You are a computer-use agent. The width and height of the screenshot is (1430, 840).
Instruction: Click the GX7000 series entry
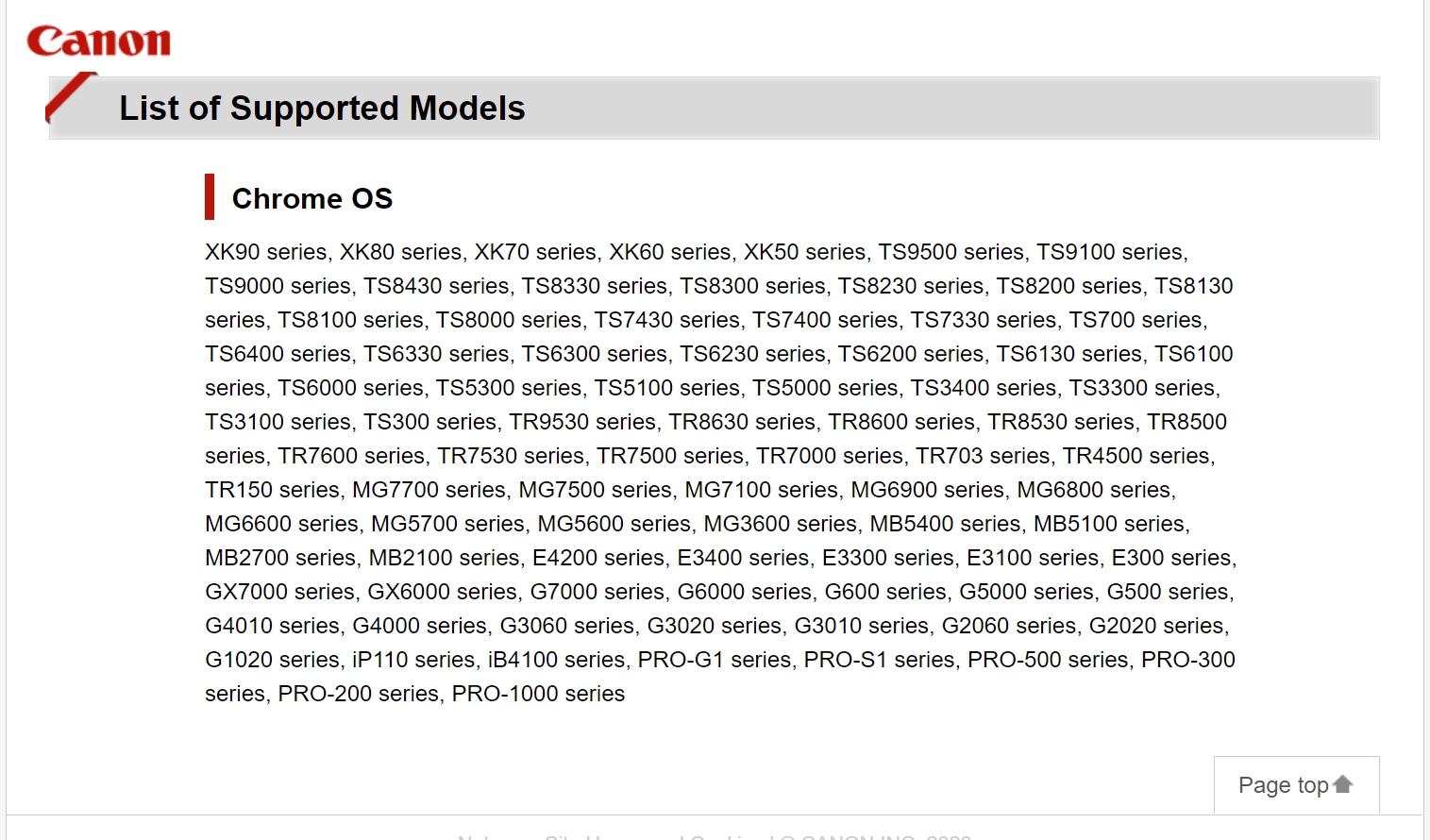click(x=279, y=592)
